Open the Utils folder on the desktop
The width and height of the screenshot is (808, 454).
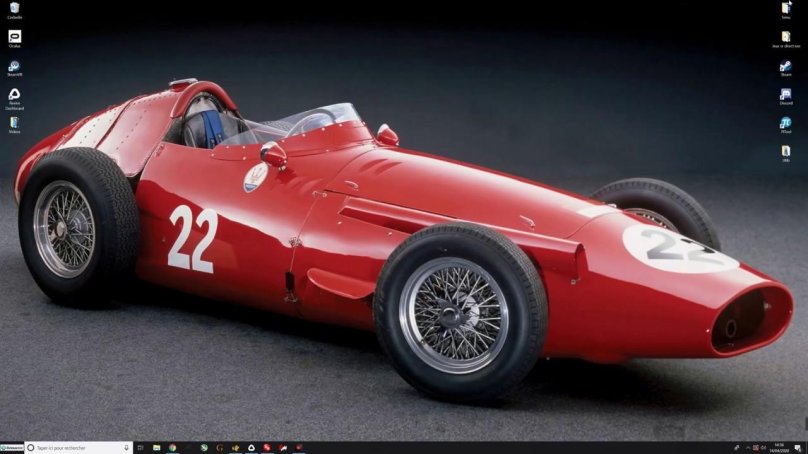[x=786, y=151]
